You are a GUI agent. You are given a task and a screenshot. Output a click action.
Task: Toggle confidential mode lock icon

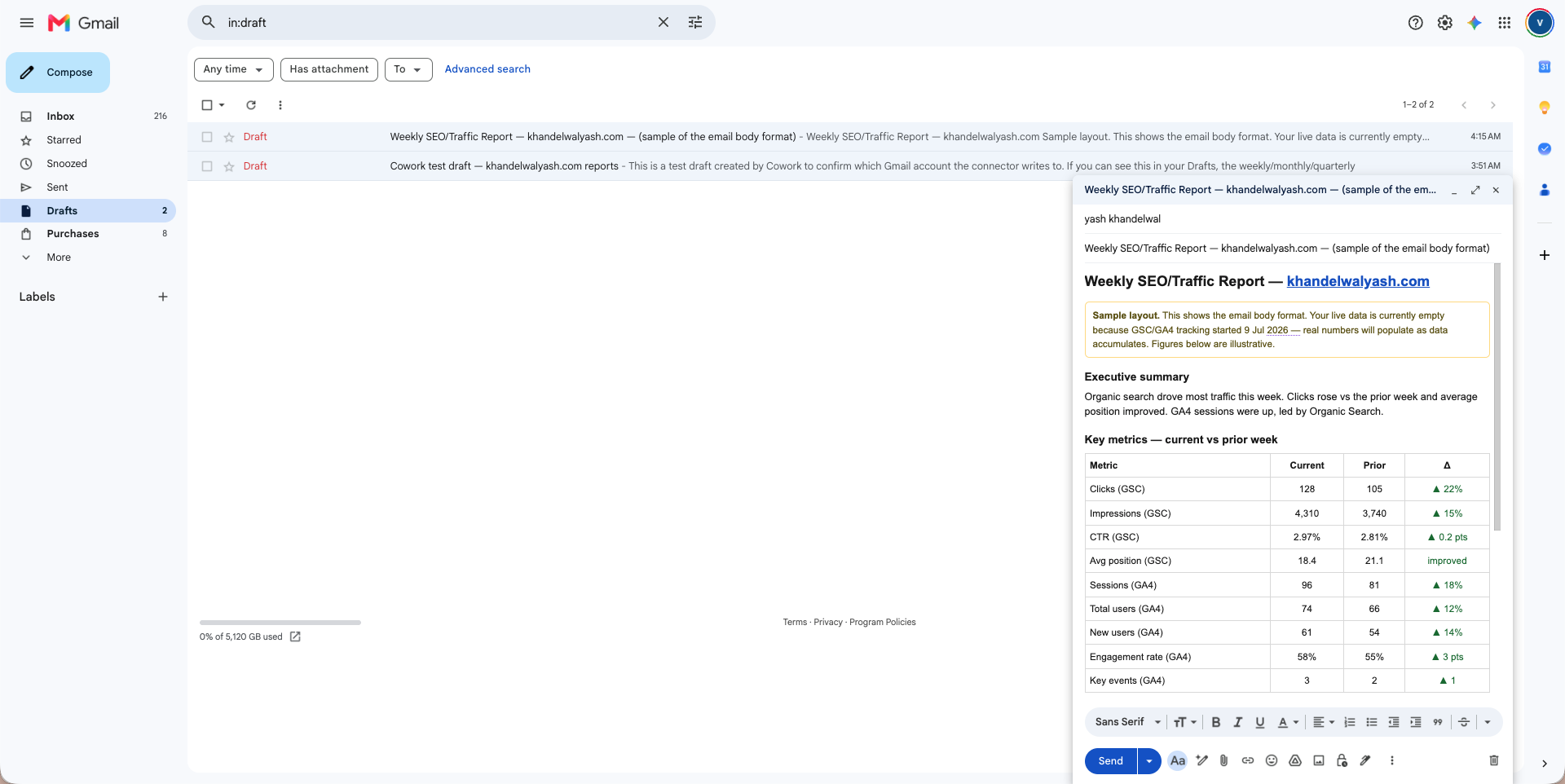(x=1342, y=760)
